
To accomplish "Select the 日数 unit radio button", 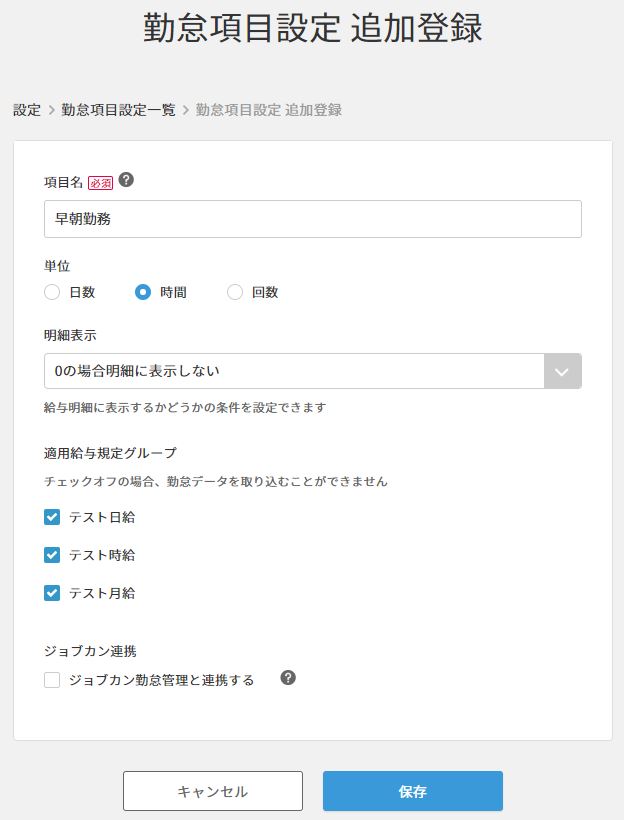I will (53, 292).
